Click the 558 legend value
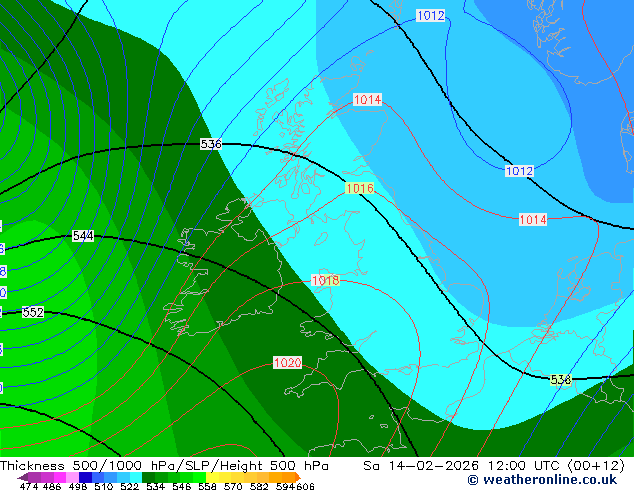 click(x=207, y=486)
